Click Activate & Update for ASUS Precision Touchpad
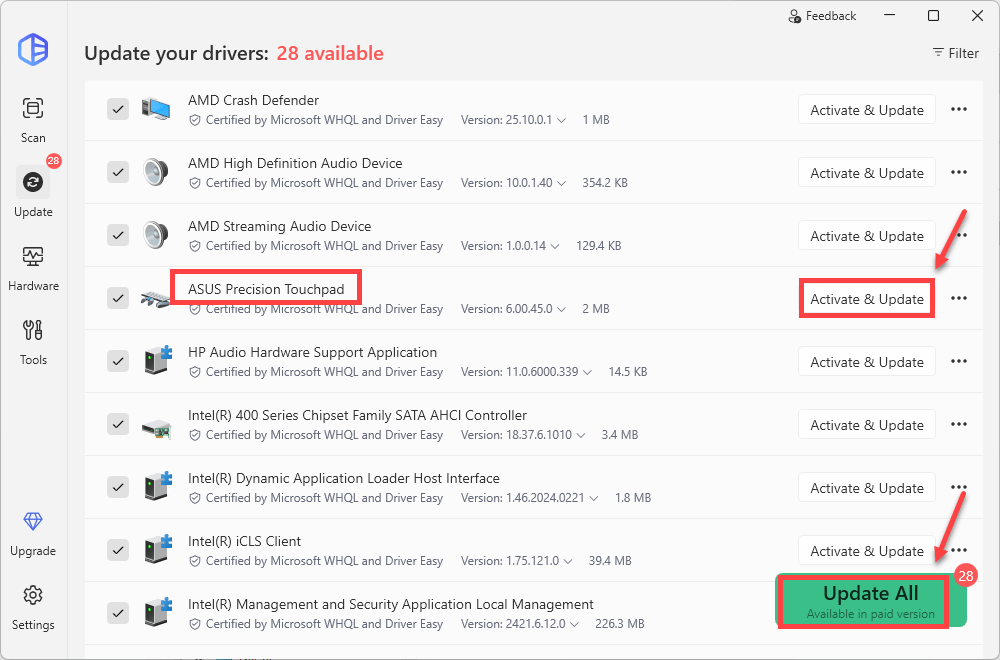Viewport: 1000px width, 660px height. point(866,299)
